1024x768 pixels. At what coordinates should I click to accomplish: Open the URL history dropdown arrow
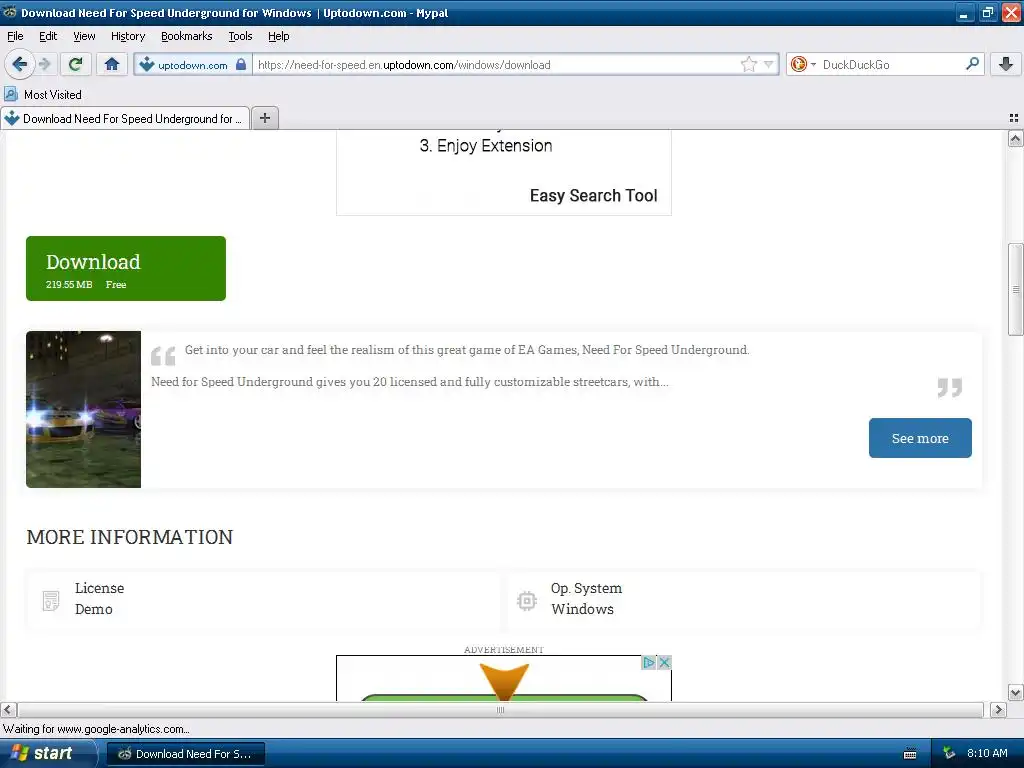coord(769,64)
